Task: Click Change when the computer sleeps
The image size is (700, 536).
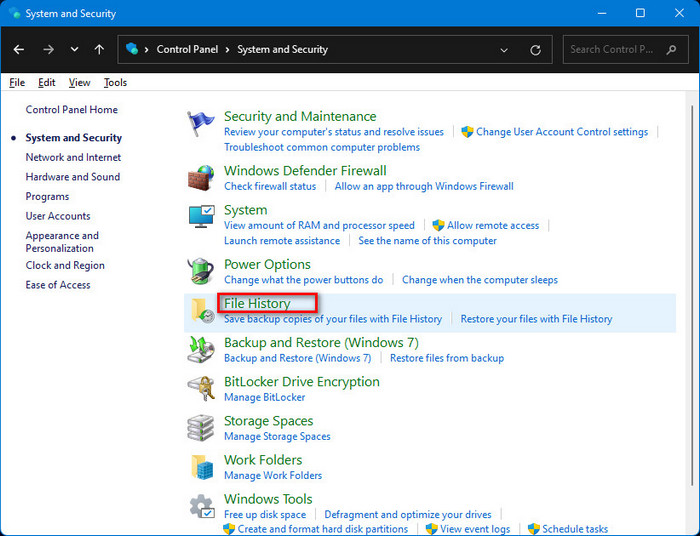Action: (480, 280)
